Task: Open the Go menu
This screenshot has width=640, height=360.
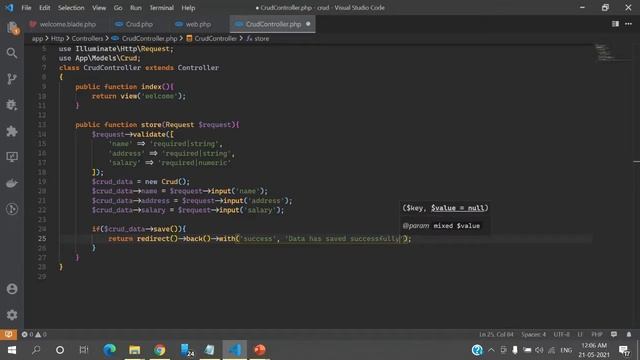Action: 118,8
